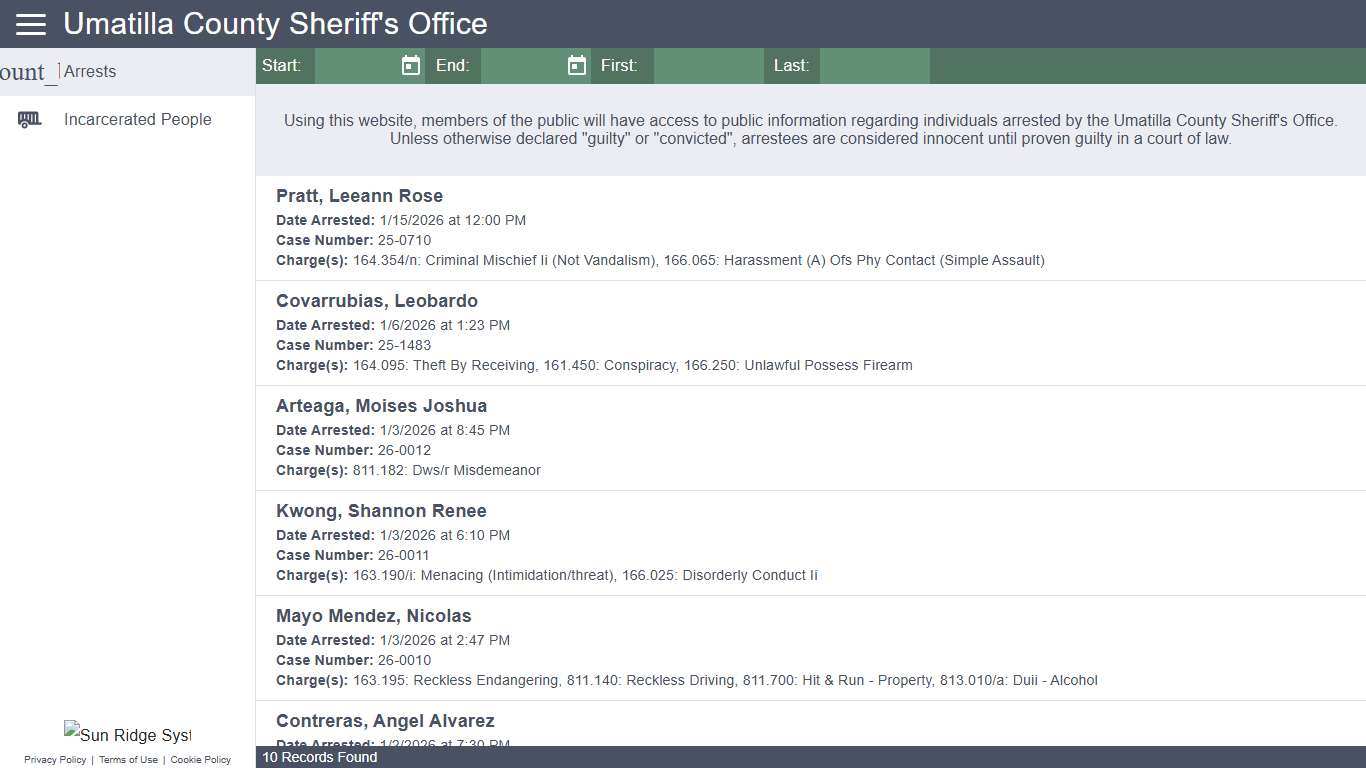Open the hamburger navigation menu
The width and height of the screenshot is (1366, 768).
(x=30, y=24)
